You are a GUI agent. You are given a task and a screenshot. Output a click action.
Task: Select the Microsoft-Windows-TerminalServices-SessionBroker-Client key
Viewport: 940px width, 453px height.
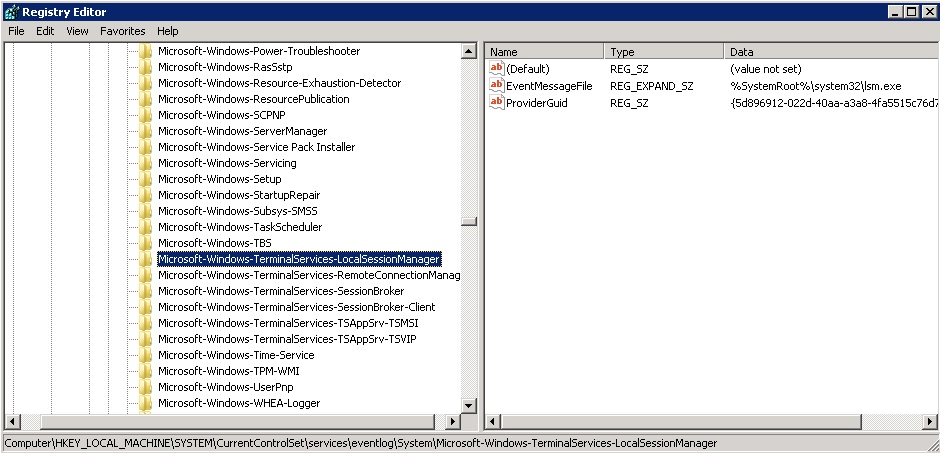click(x=297, y=307)
